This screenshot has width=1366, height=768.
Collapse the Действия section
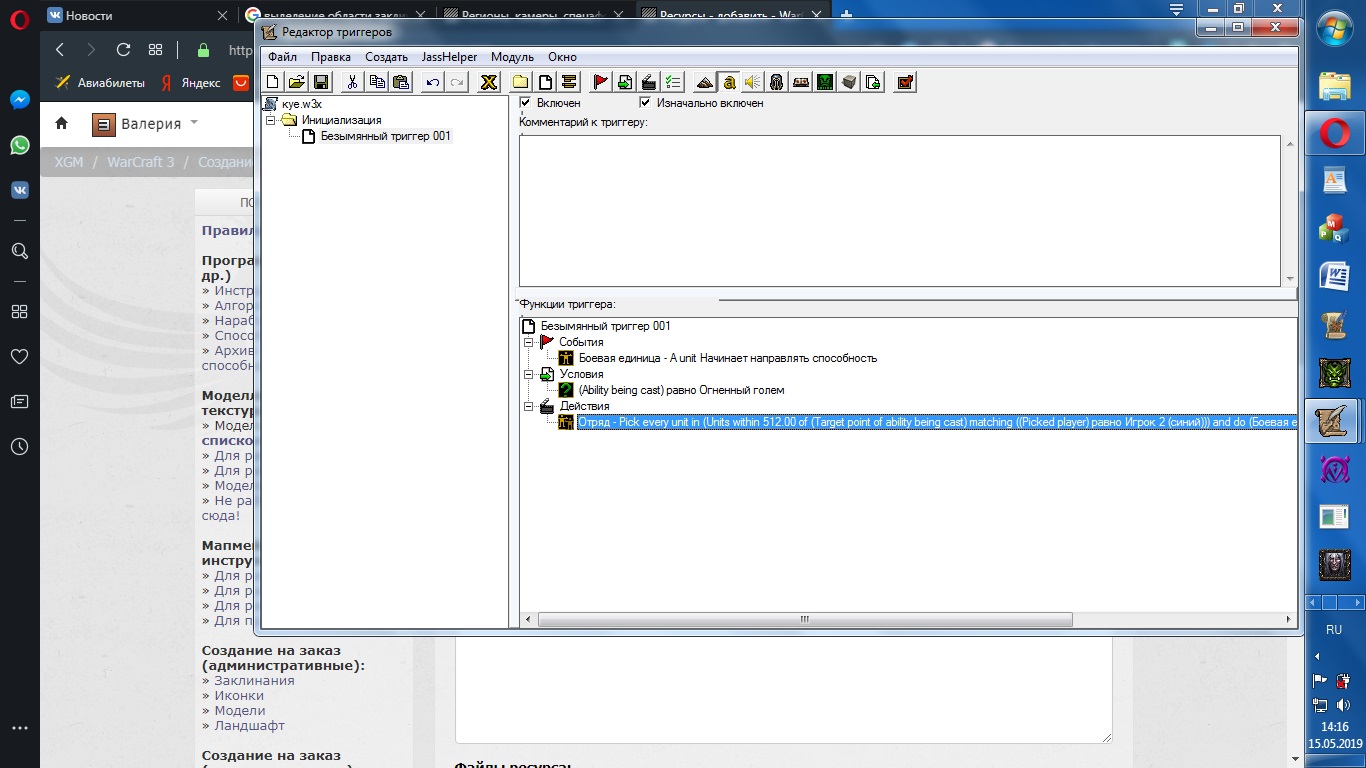pyautogui.click(x=529, y=406)
